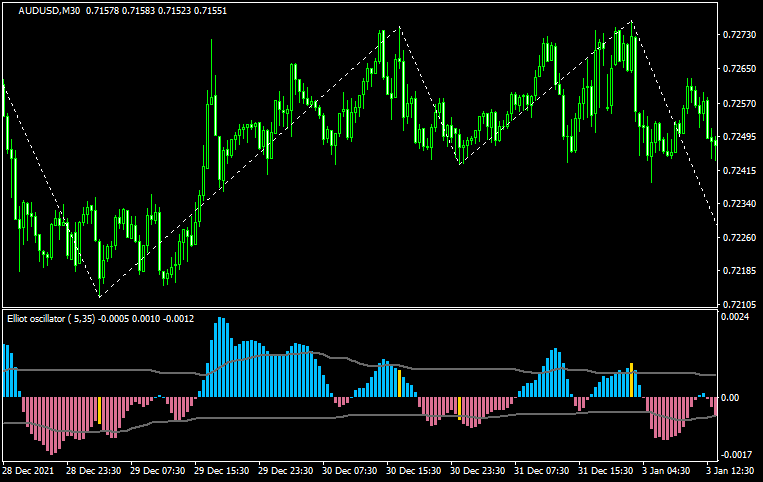Viewport: 763px width, 482px height.
Task: Click the 0.0024 oscillator scale label
Action: click(738, 317)
